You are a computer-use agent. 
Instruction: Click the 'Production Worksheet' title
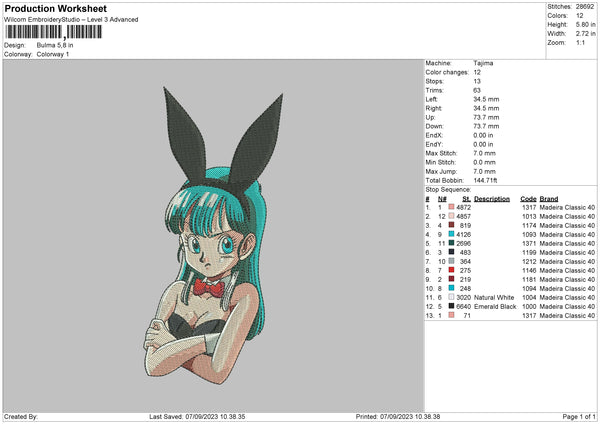tap(55, 8)
